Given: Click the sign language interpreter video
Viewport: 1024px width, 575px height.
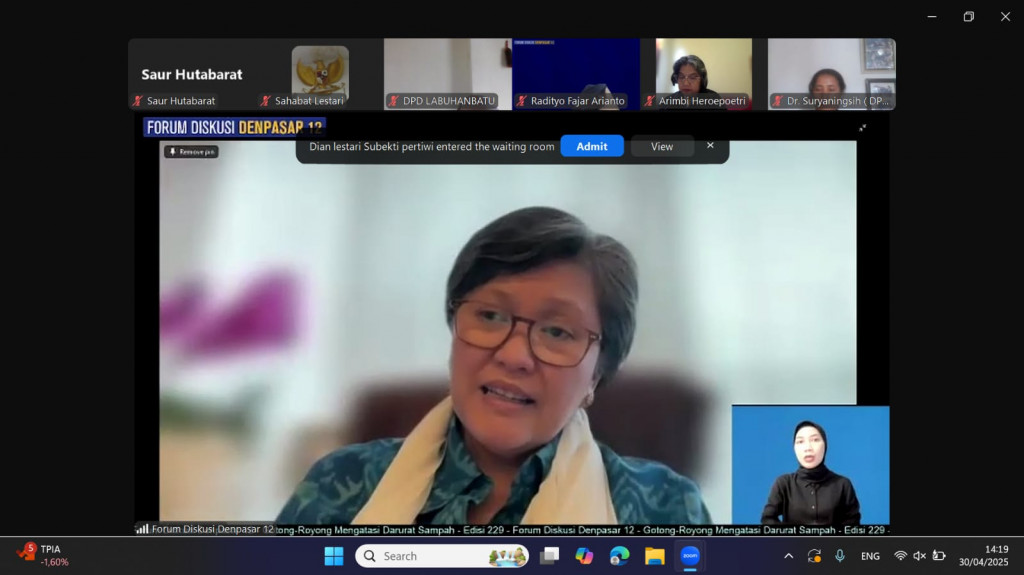Looking at the screenshot, I should [810, 465].
